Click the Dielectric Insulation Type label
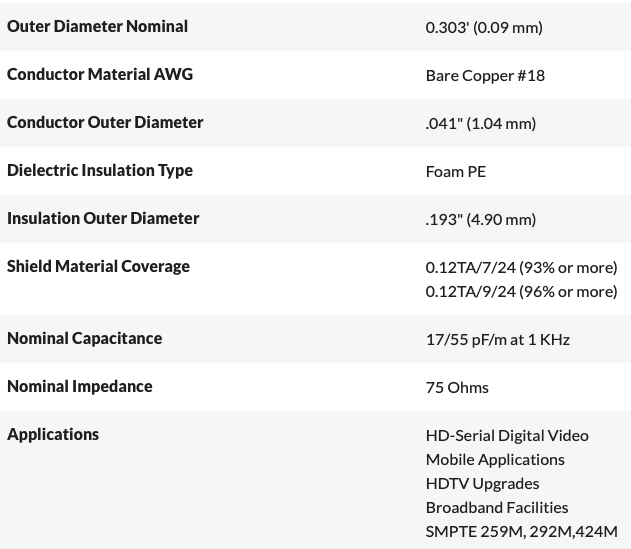This screenshot has height=549, width=631. coord(100,170)
